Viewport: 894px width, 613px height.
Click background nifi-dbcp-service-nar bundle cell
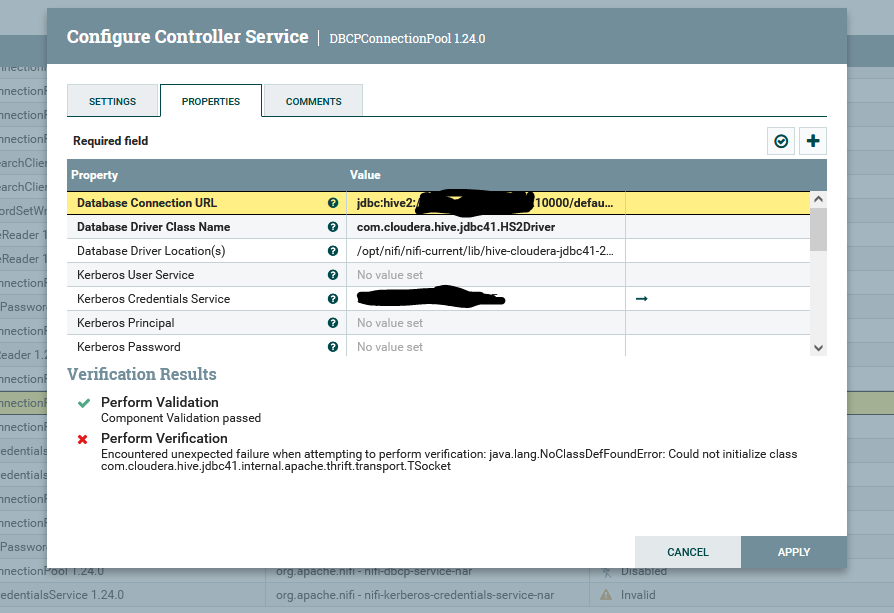click(x=374, y=571)
